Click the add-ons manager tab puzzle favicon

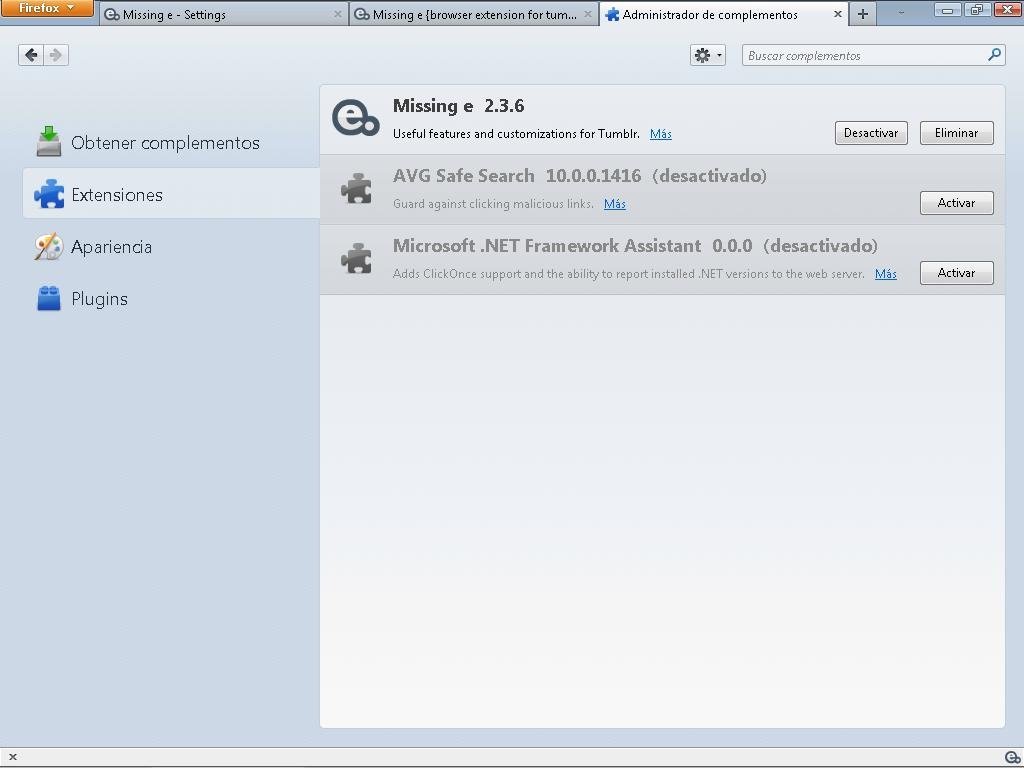pyautogui.click(x=612, y=14)
